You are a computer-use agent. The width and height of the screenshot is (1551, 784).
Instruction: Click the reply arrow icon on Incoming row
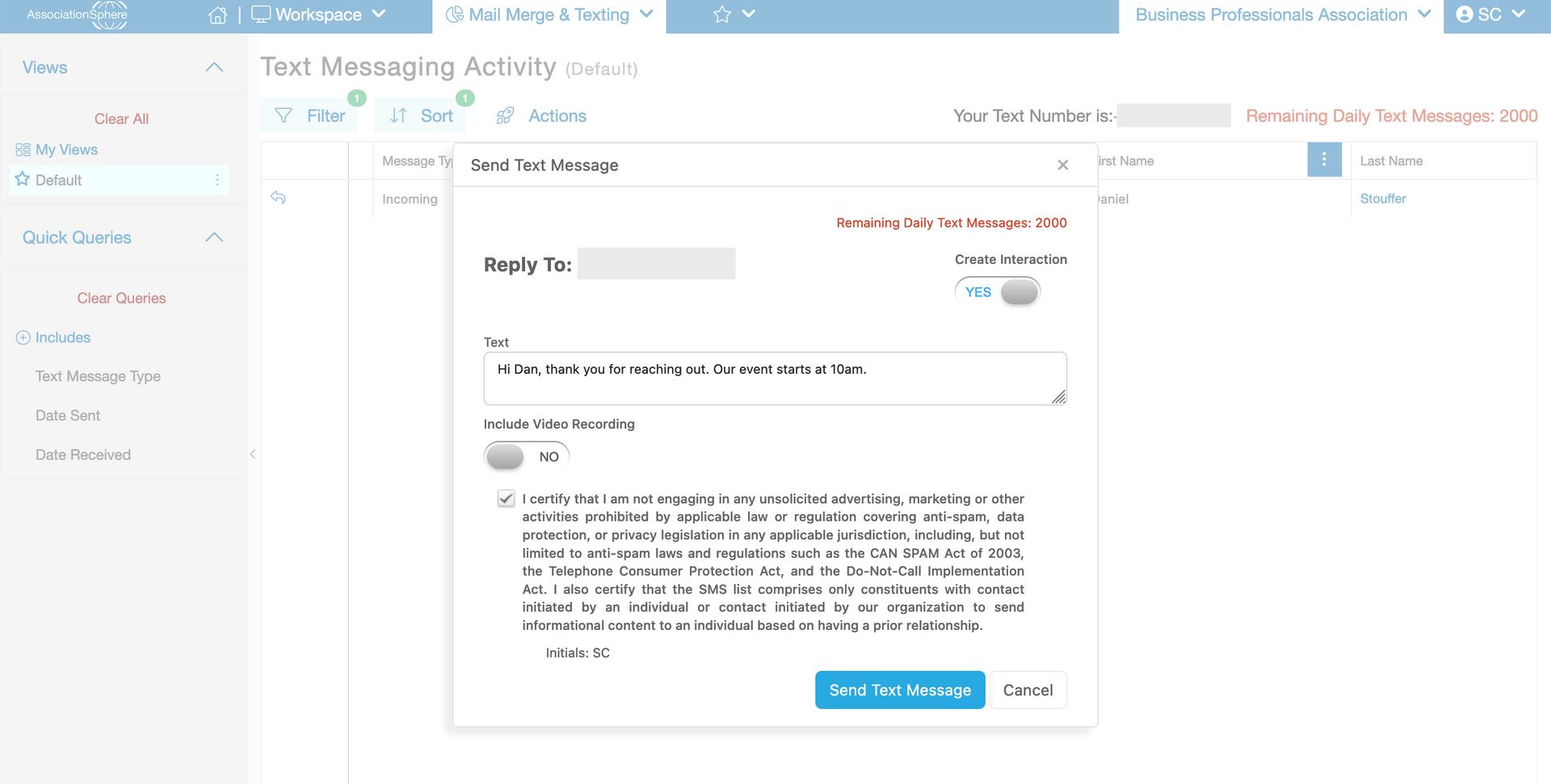click(278, 198)
